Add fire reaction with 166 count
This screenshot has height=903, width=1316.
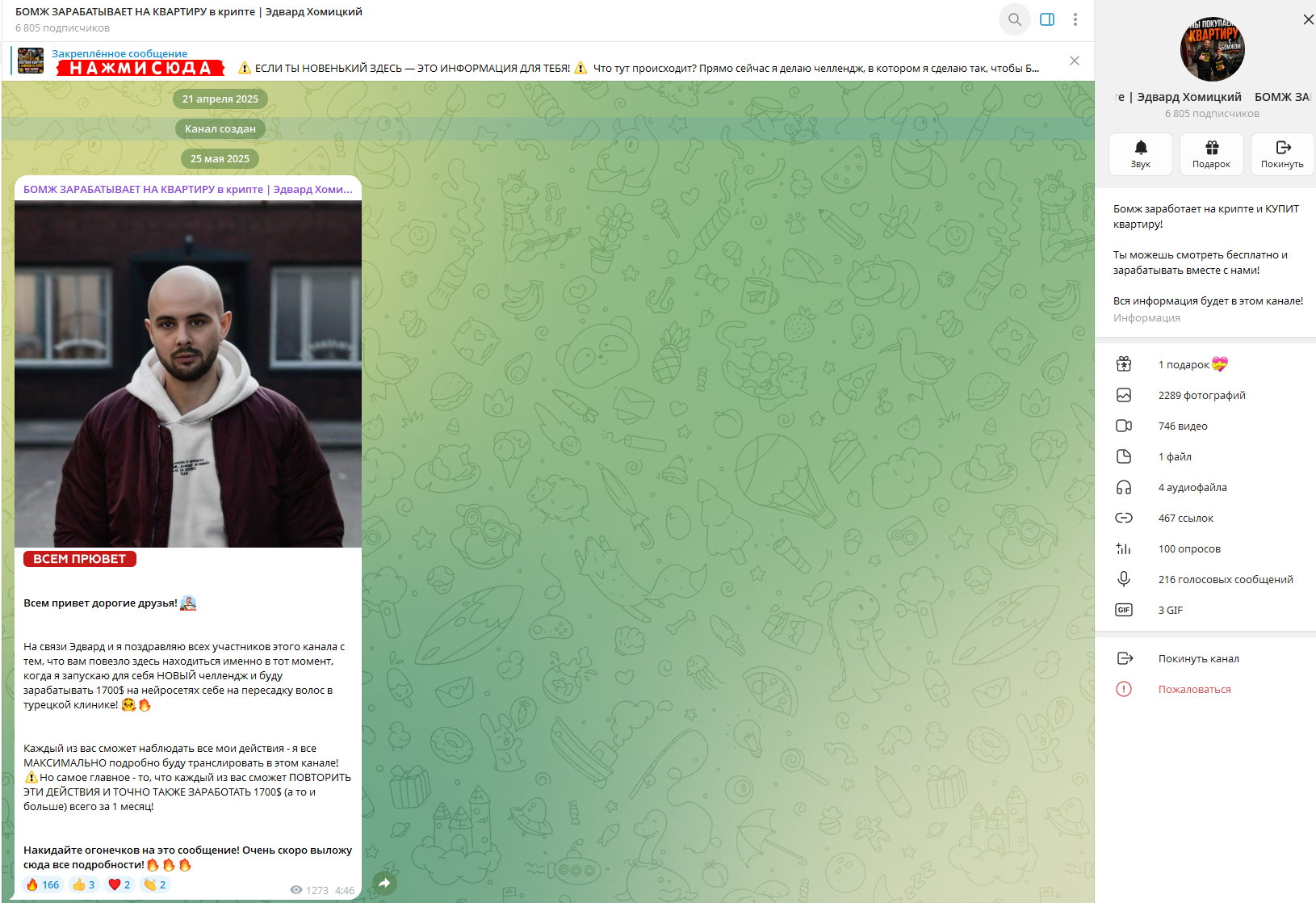tap(43, 884)
